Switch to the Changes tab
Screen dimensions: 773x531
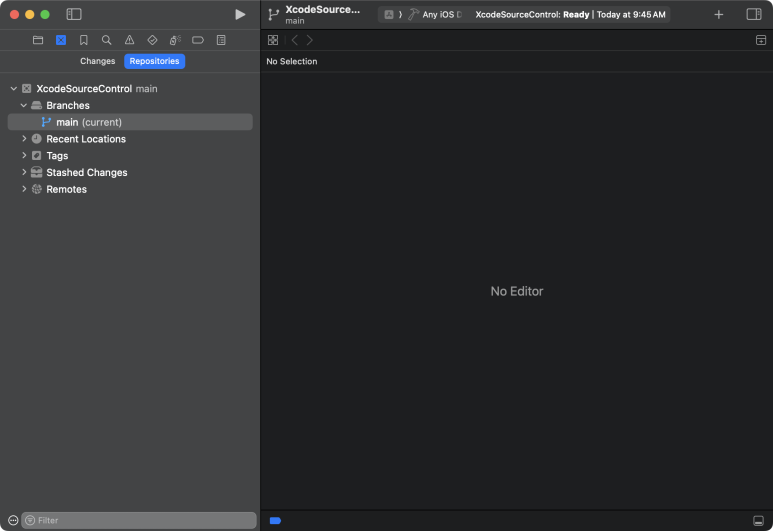pos(98,61)
